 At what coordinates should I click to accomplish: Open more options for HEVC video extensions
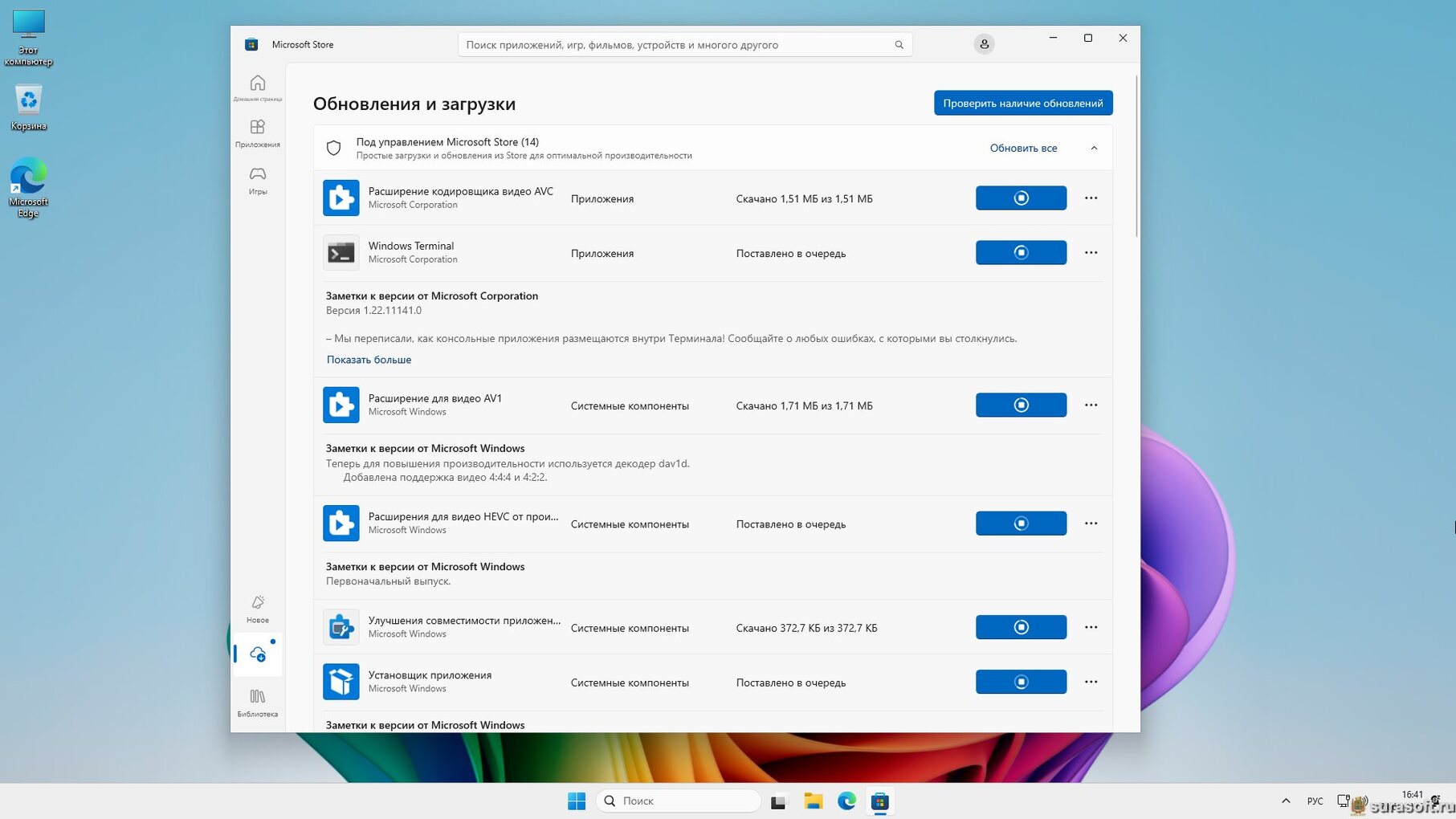[x=1091, y=524]
